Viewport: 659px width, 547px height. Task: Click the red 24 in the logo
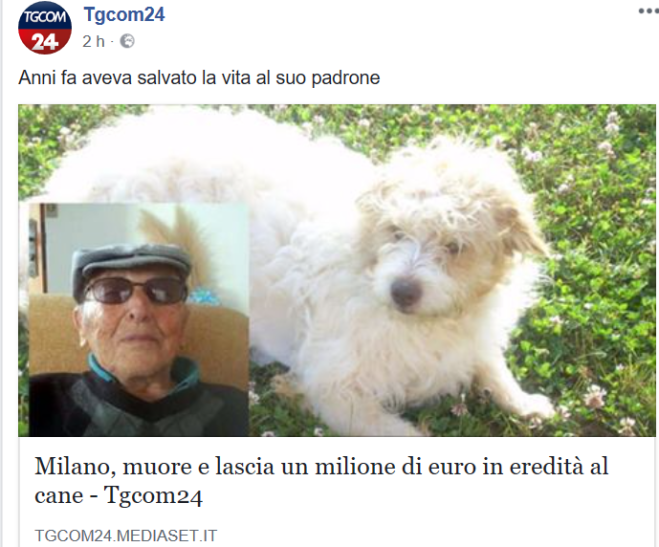pyautogui.click(x=44, y=42)
